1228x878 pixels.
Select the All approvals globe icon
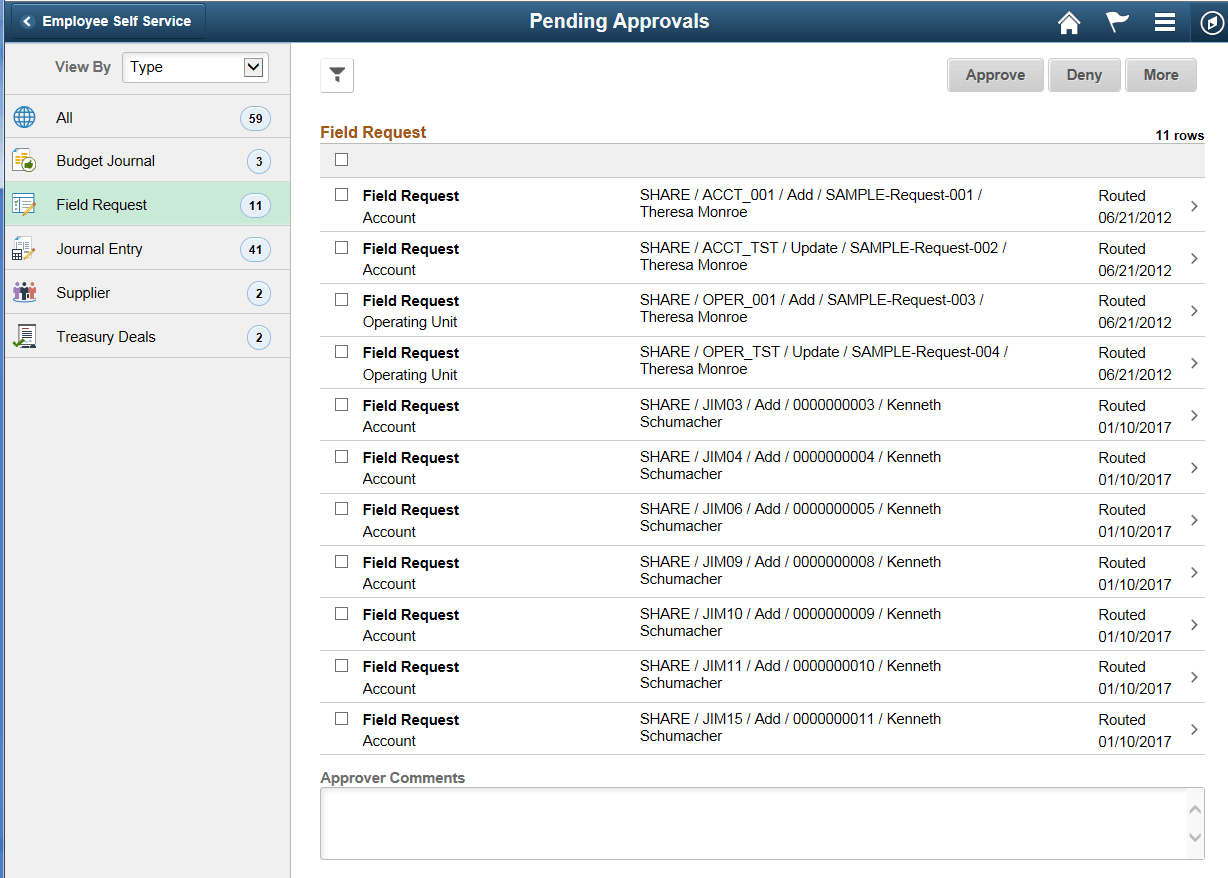click(x=24, y=117)
